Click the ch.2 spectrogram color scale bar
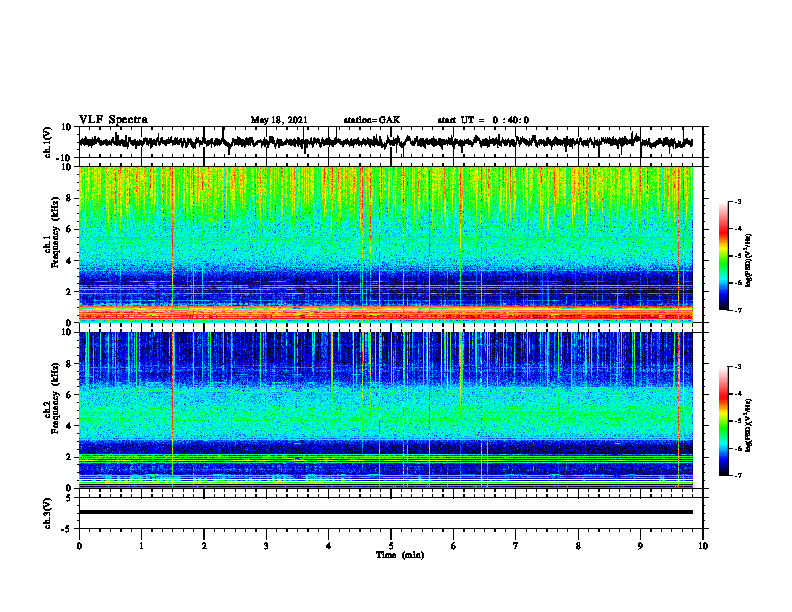The image size is (792, 612). [723, 421]
